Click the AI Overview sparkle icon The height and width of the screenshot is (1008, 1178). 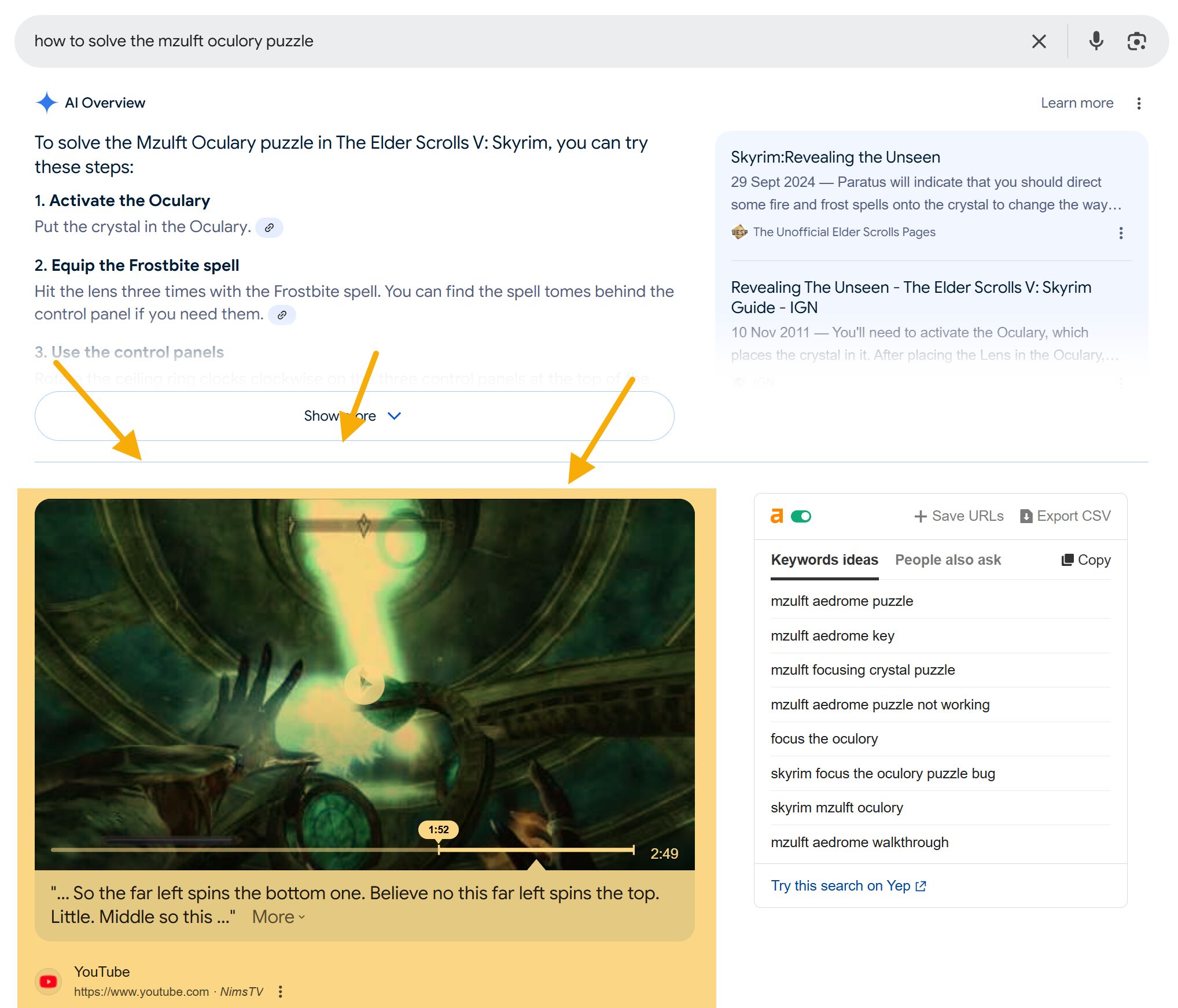[46, 102]
